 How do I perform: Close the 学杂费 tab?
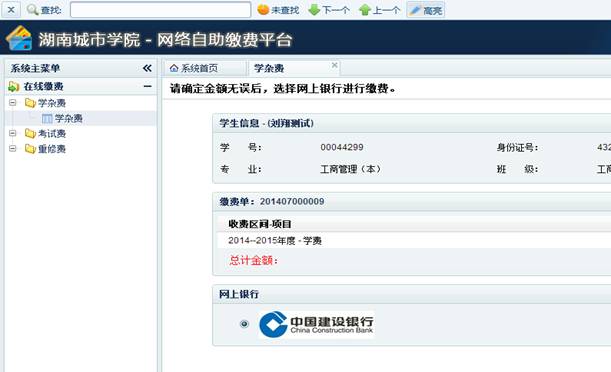click(334, 65)
